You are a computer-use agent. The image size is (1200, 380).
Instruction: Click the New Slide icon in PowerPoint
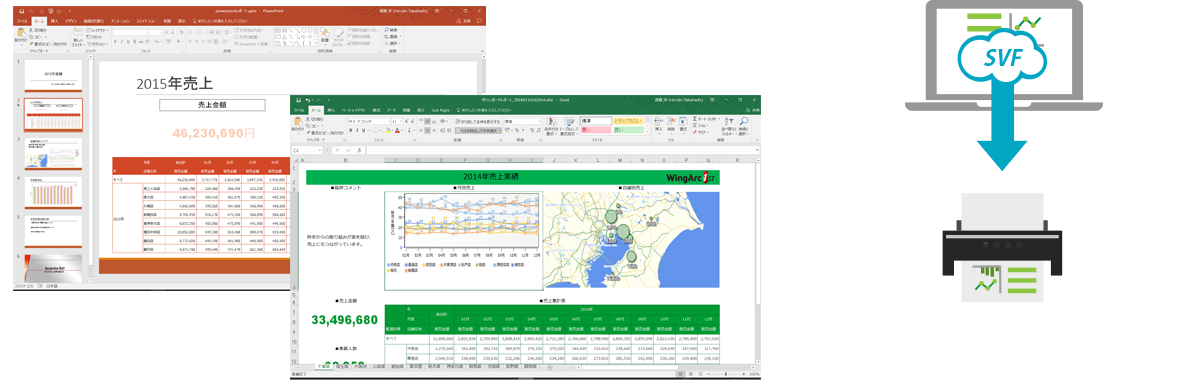pyautogui.click(x=78, y=32)
